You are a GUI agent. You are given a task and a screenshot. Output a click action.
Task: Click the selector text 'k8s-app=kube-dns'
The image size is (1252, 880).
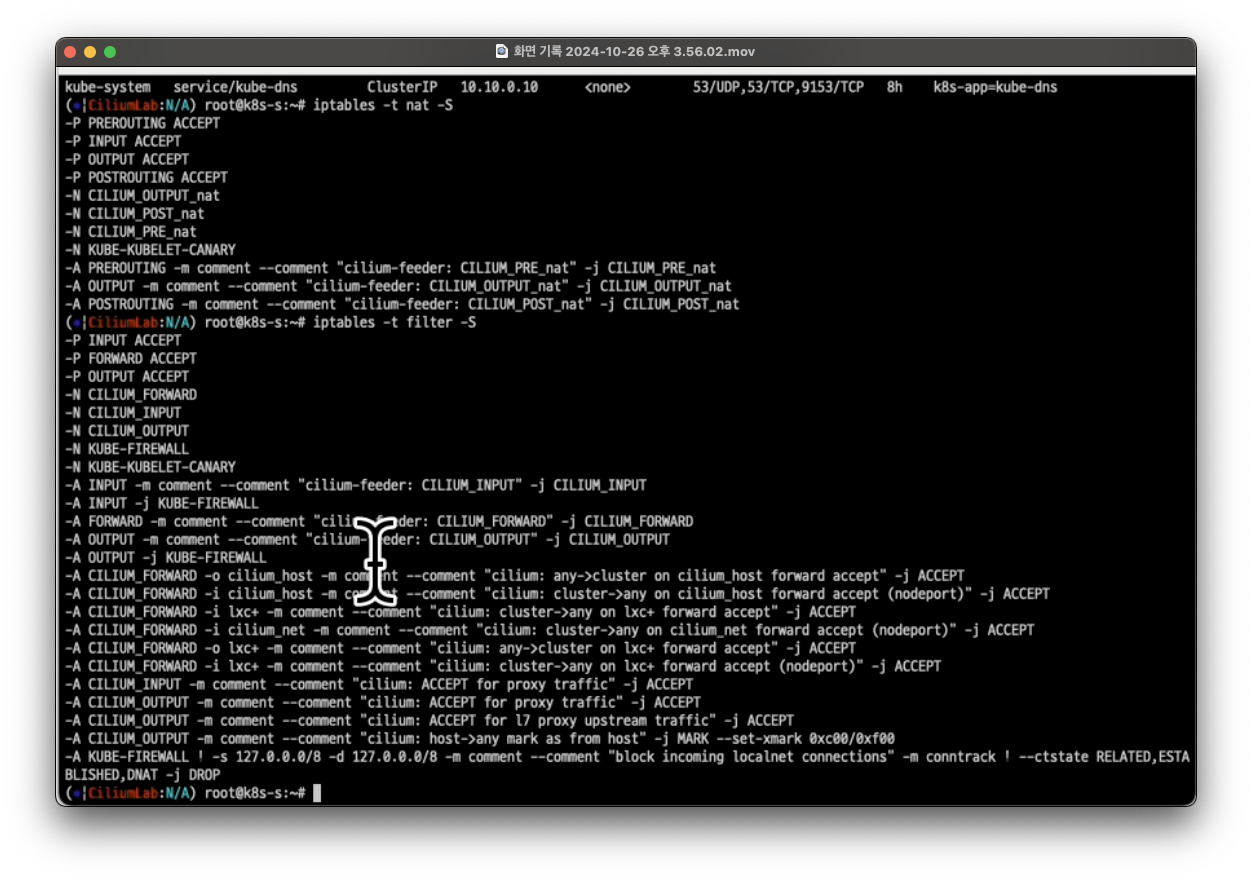995,87
